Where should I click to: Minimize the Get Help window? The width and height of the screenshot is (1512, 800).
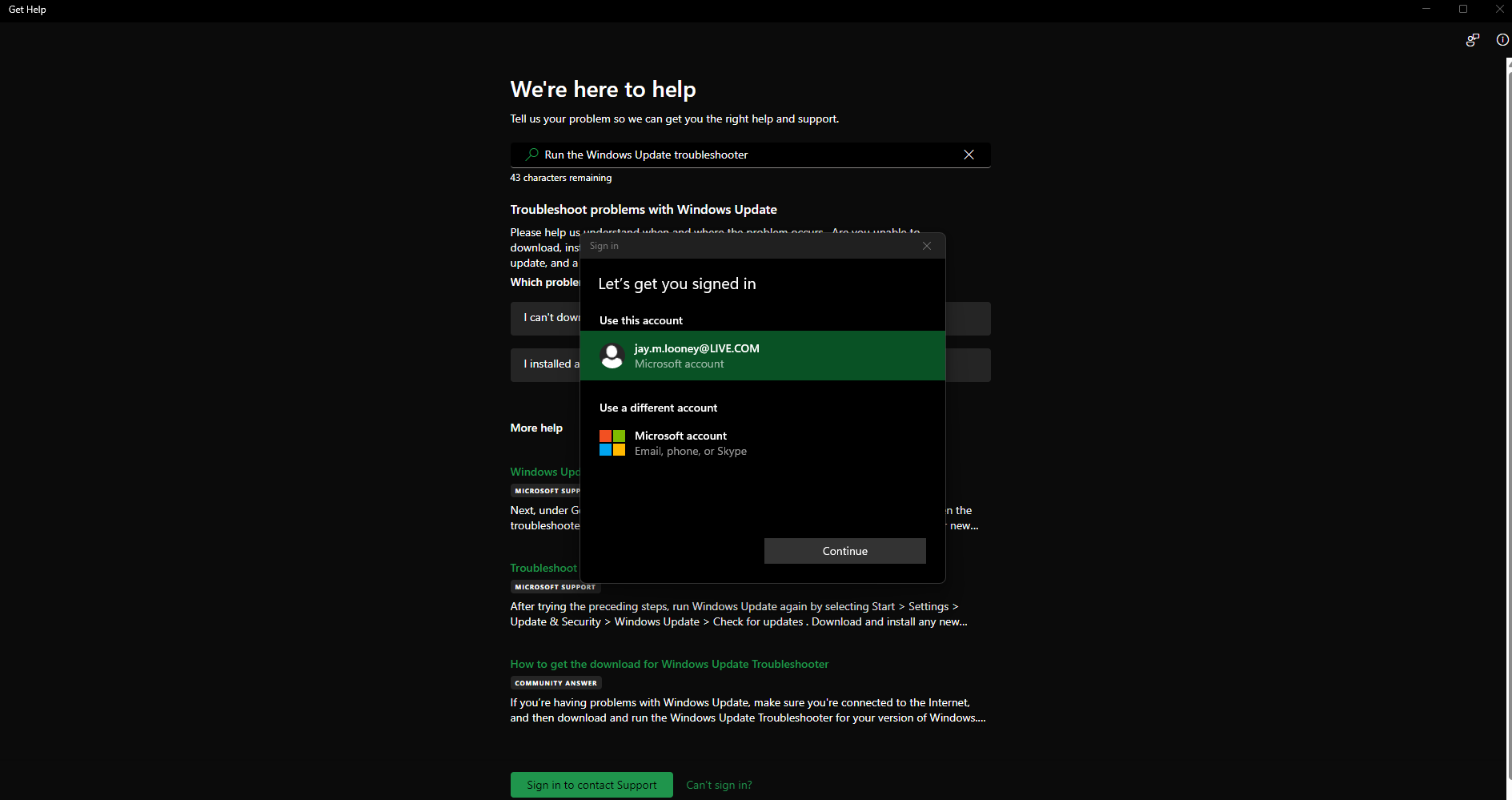1426,9
